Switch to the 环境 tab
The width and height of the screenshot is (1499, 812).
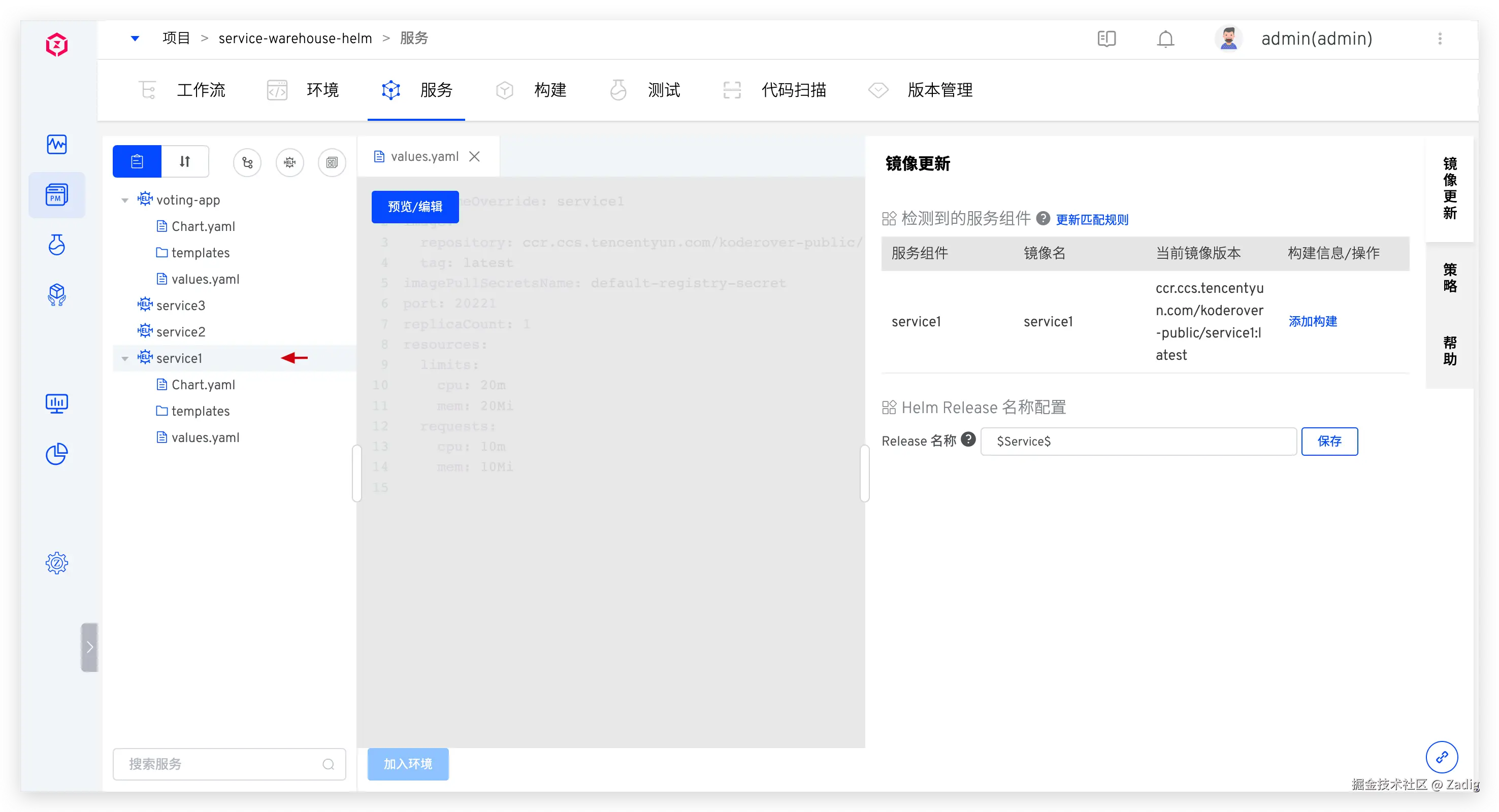coord(303,90)
